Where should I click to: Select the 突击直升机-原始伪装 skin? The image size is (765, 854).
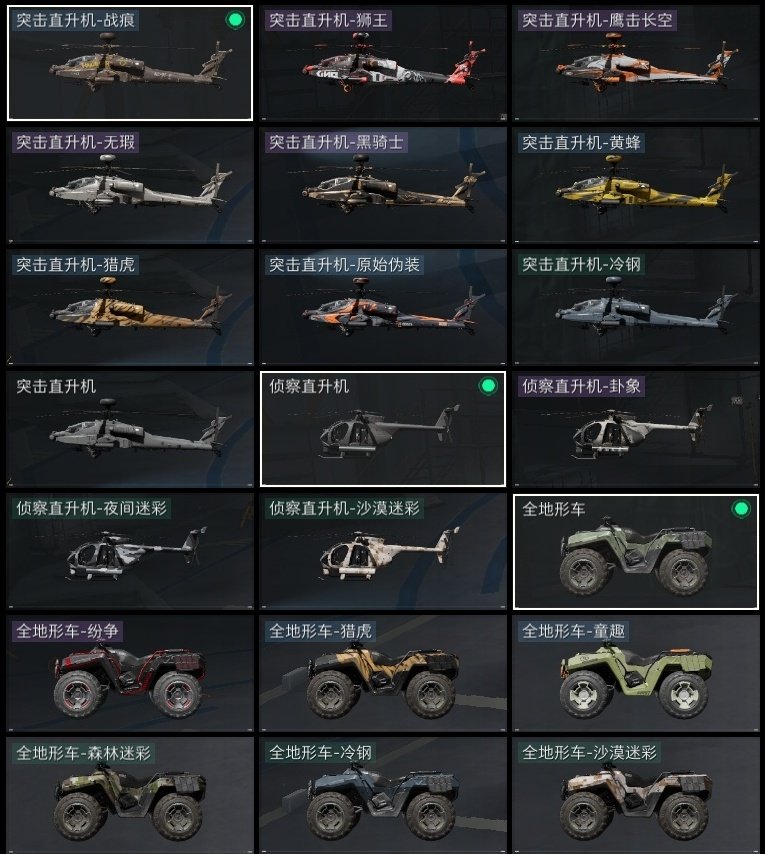click(x=383, y=307)
